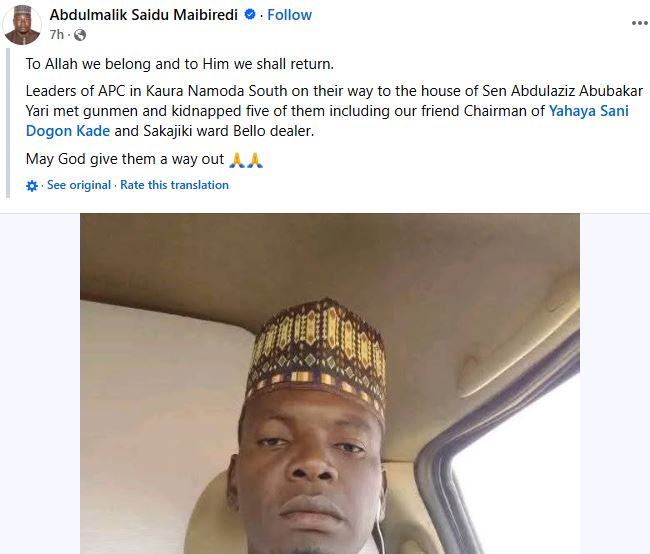Click the second praying hands emoji
Image resolution: width=650 pixels, height=554 pixels.
(x=254, y=159)
